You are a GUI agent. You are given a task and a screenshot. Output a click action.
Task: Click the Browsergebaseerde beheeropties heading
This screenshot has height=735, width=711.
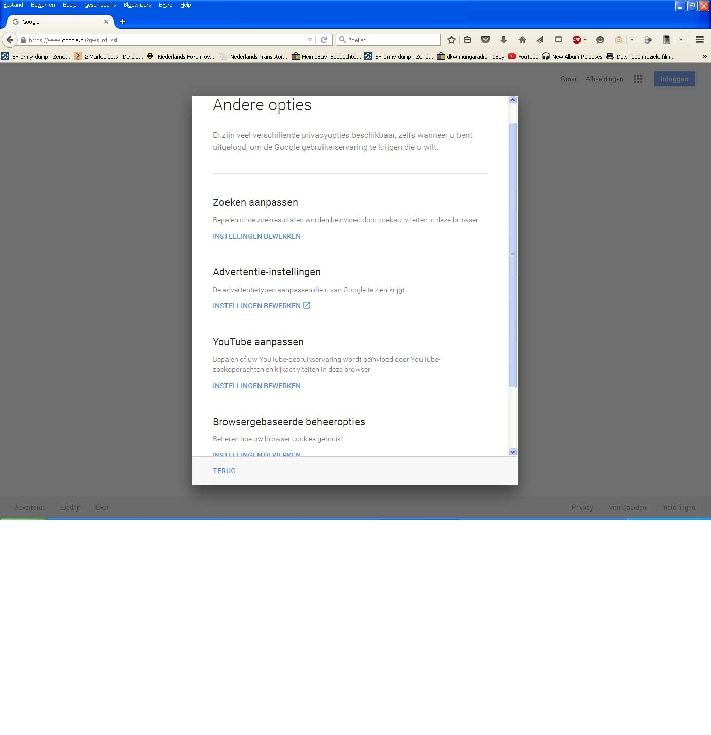coord(289,422)
